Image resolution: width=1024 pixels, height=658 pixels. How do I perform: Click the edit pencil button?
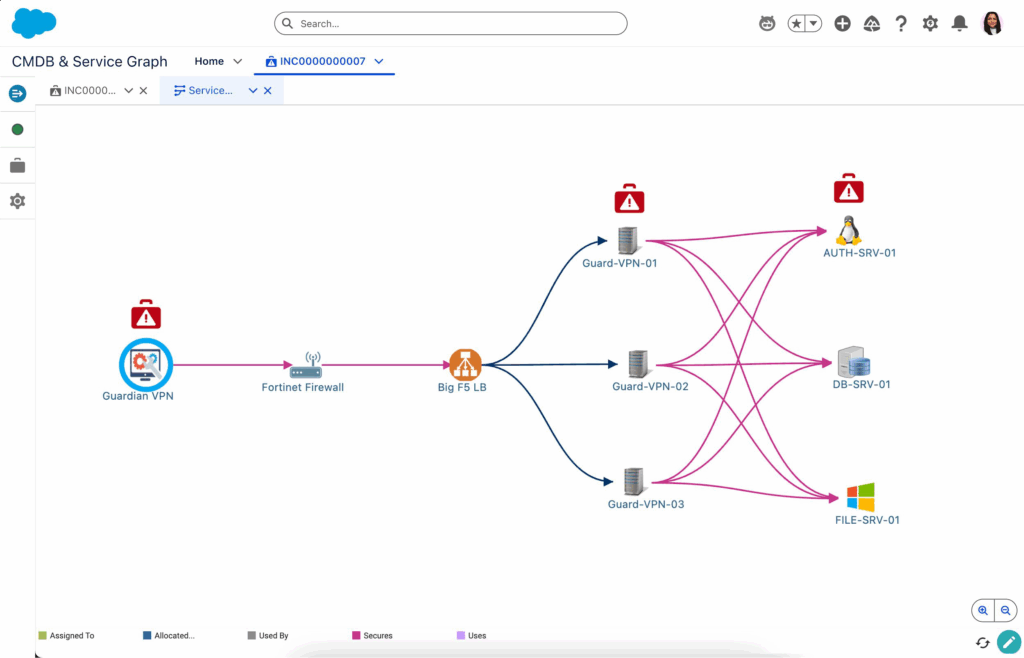coord(1008,642)
